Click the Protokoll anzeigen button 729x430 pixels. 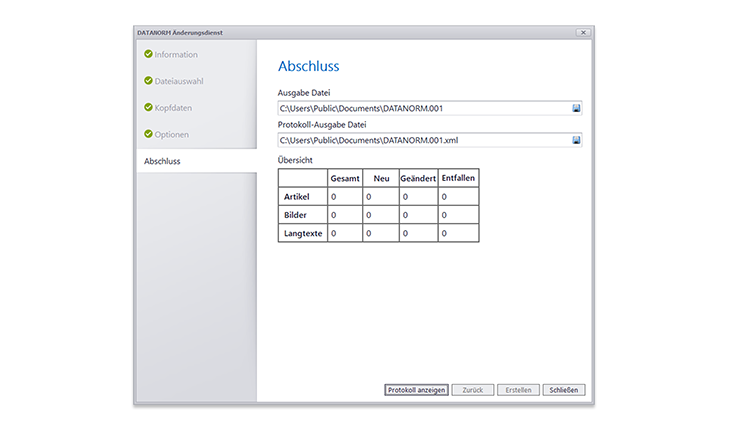pos(417,390)
